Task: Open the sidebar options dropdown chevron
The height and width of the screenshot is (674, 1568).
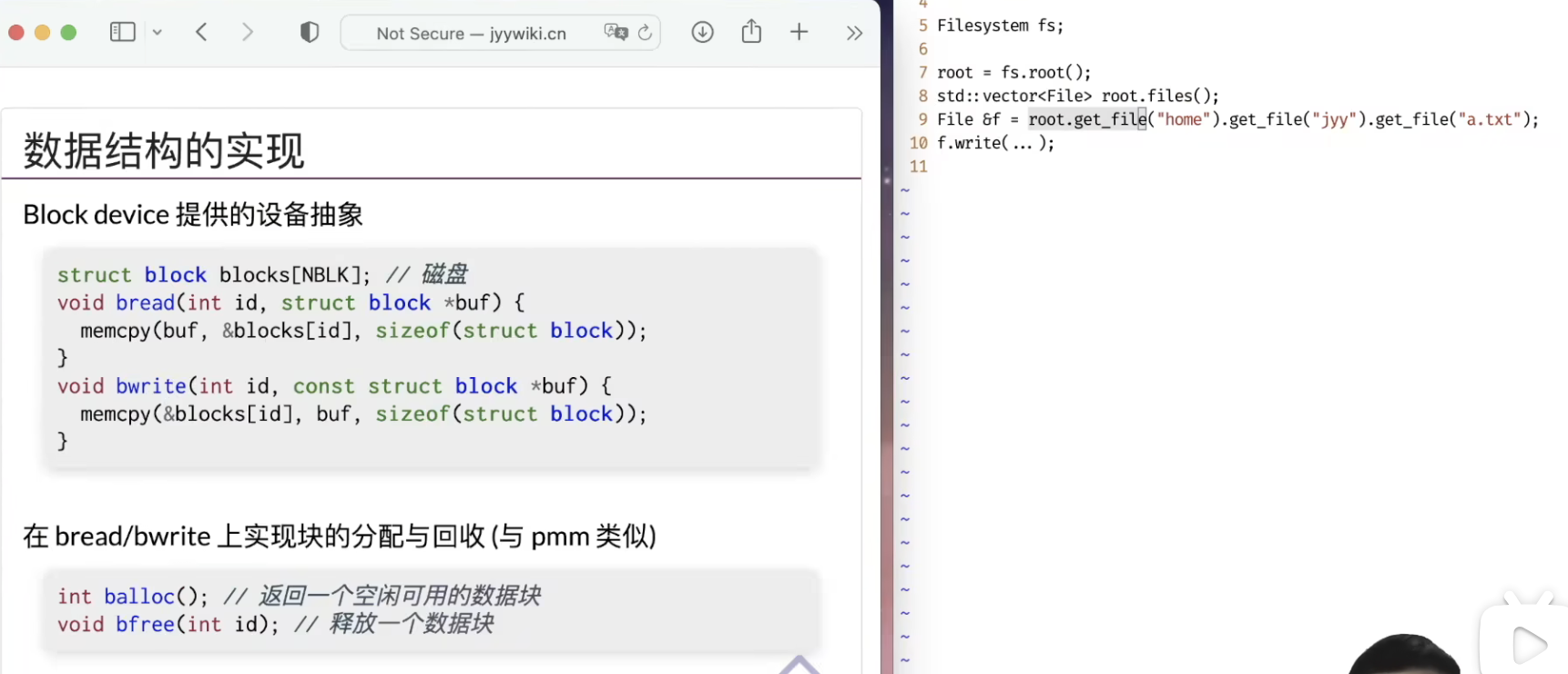Action: tap(158, 32)
